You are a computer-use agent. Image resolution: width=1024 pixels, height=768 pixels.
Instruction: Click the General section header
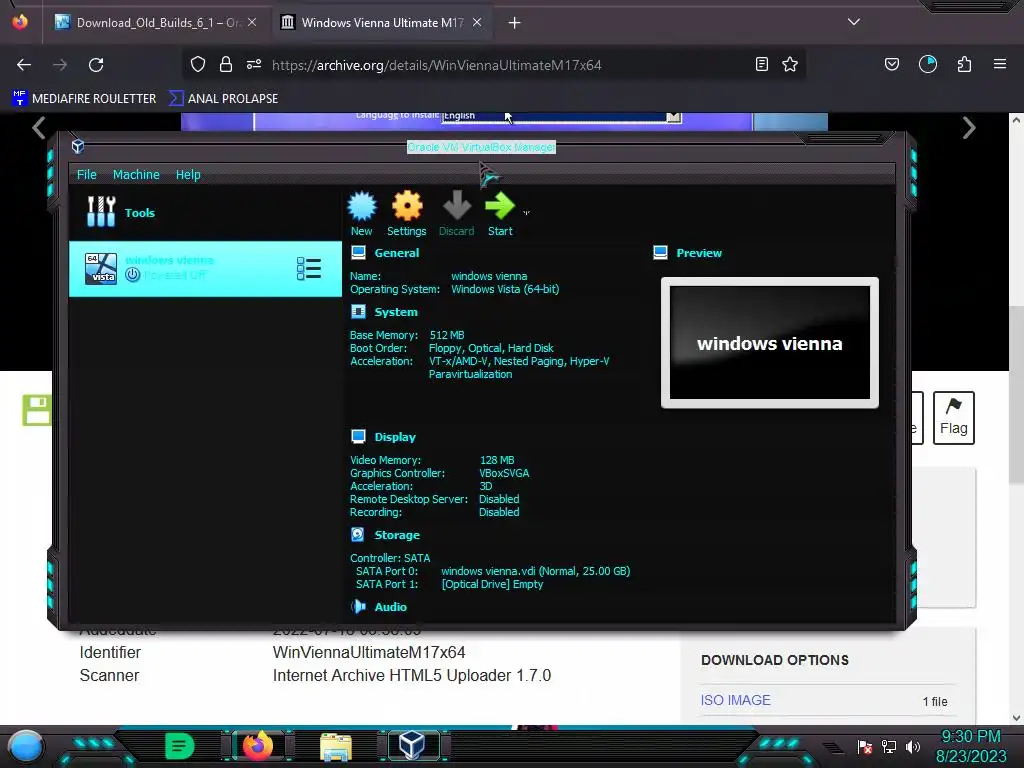[x=396, y=253]
